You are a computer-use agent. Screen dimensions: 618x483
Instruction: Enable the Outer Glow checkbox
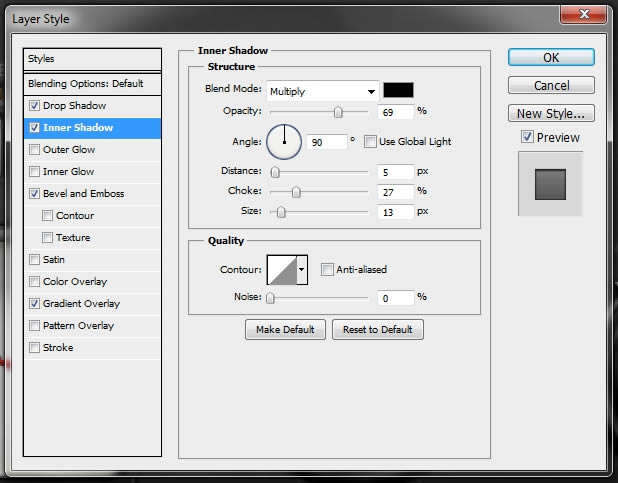click(x=34, y=150)
